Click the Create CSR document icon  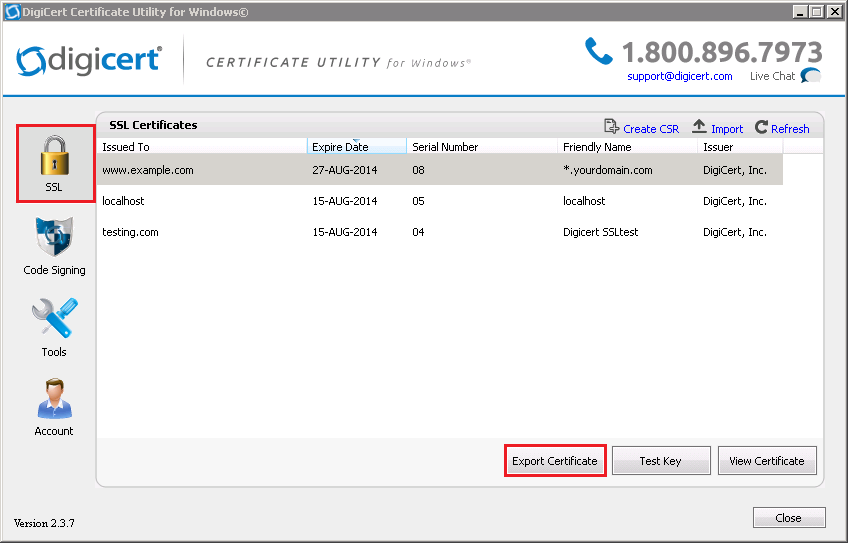click(611, 127)
